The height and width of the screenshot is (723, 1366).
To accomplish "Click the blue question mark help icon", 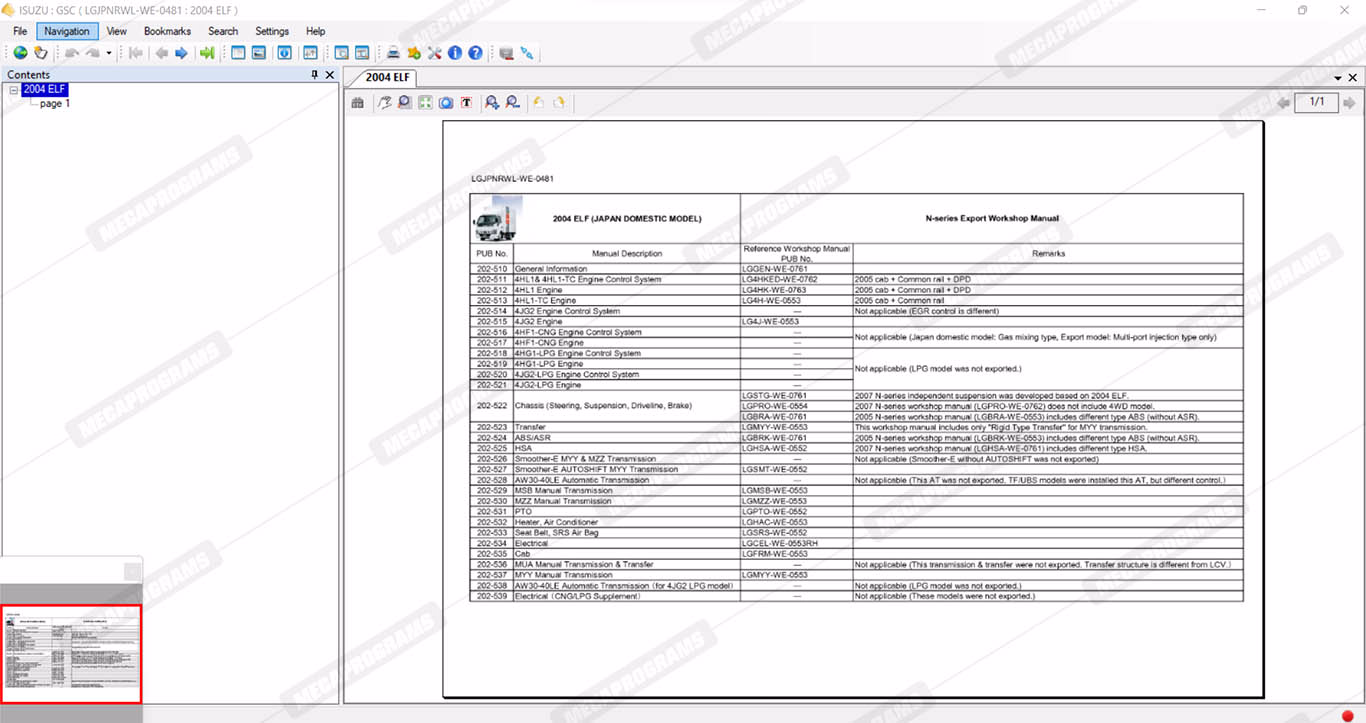I will click(x=475, y=53).
